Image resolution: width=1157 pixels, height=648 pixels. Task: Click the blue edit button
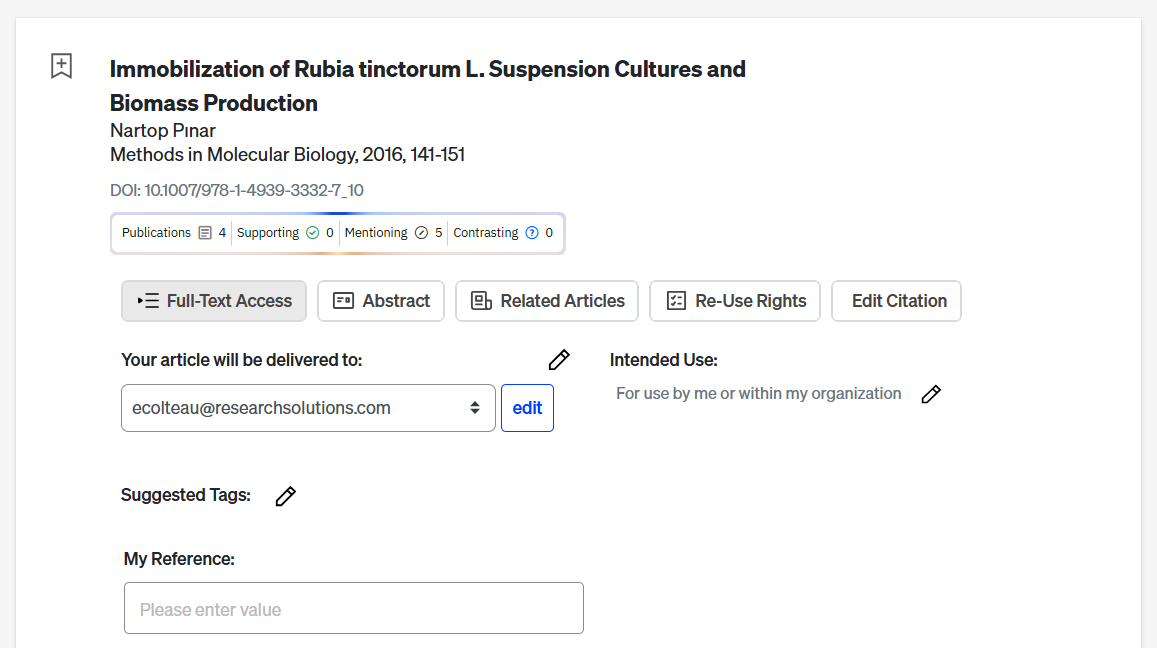(x=527, y=408)
